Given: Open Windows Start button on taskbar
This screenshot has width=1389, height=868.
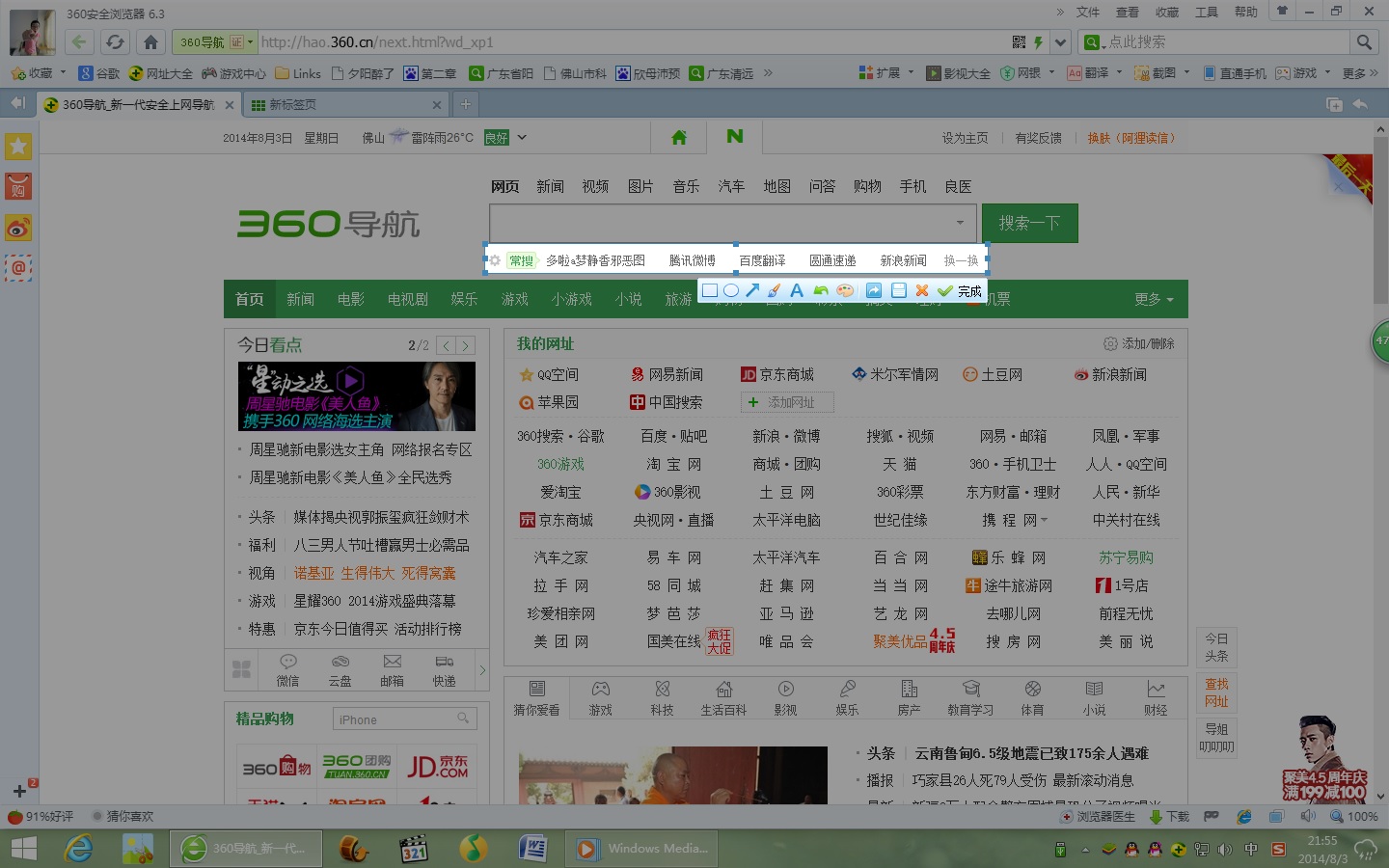Looking at the screenshot, I should pyautogui.click(x=23, y=849).
